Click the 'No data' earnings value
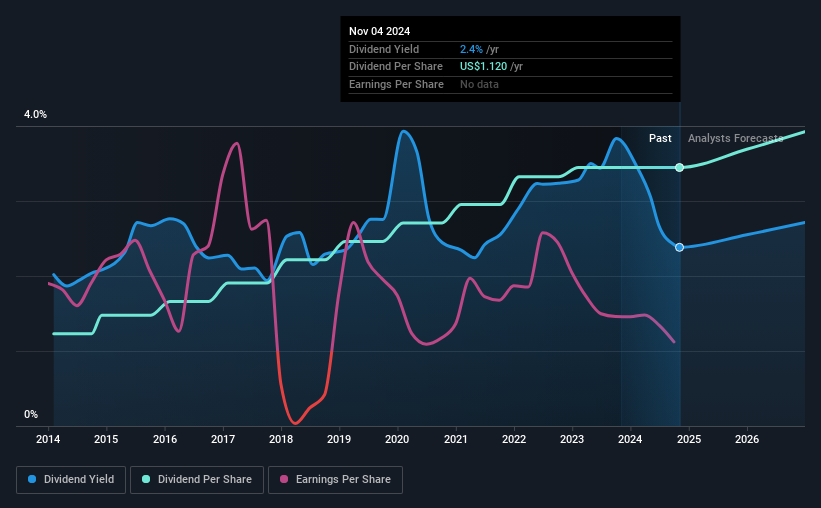 coord(479,84)
